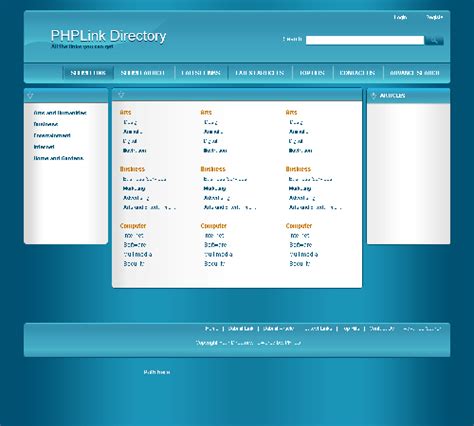Screen dimensions: 474x426
Task: Open the Business heading in the middle column
Action: coord(213,169)
